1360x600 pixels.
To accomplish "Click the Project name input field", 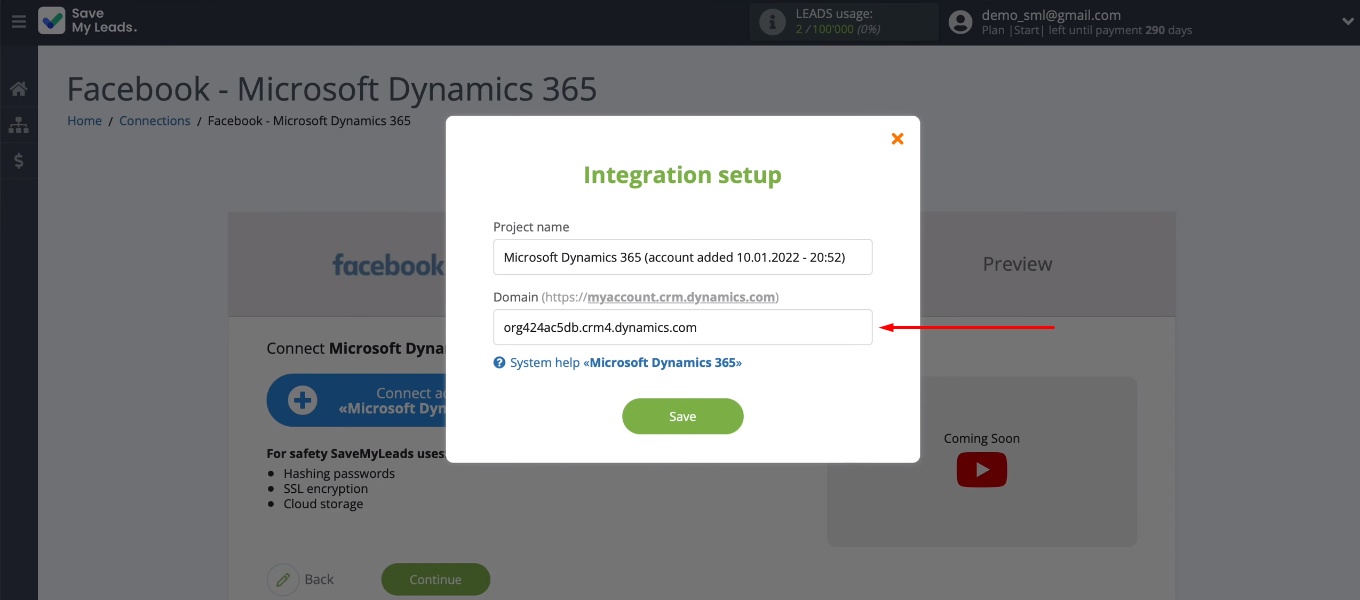I will (683, 257).
